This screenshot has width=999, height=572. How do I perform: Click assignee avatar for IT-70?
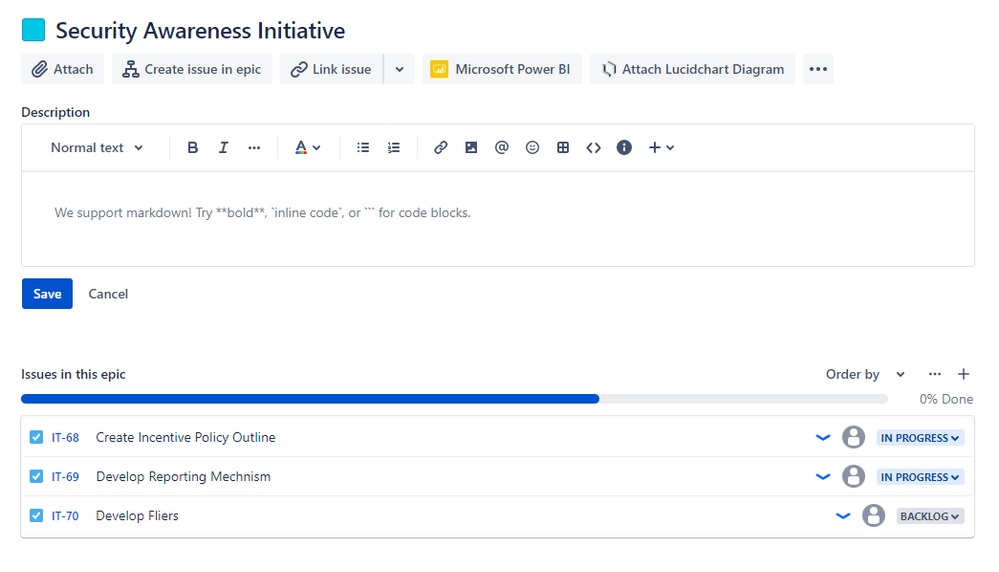pos(873,515)
